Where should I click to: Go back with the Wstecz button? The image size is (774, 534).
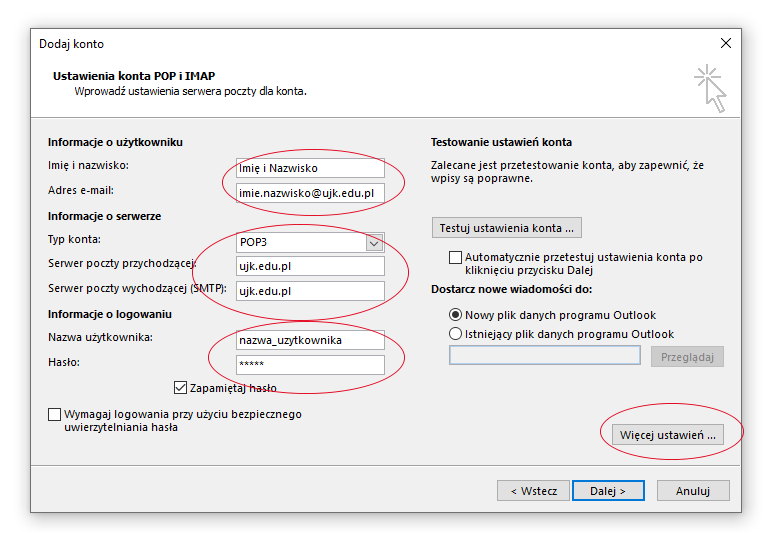[533, 491]
